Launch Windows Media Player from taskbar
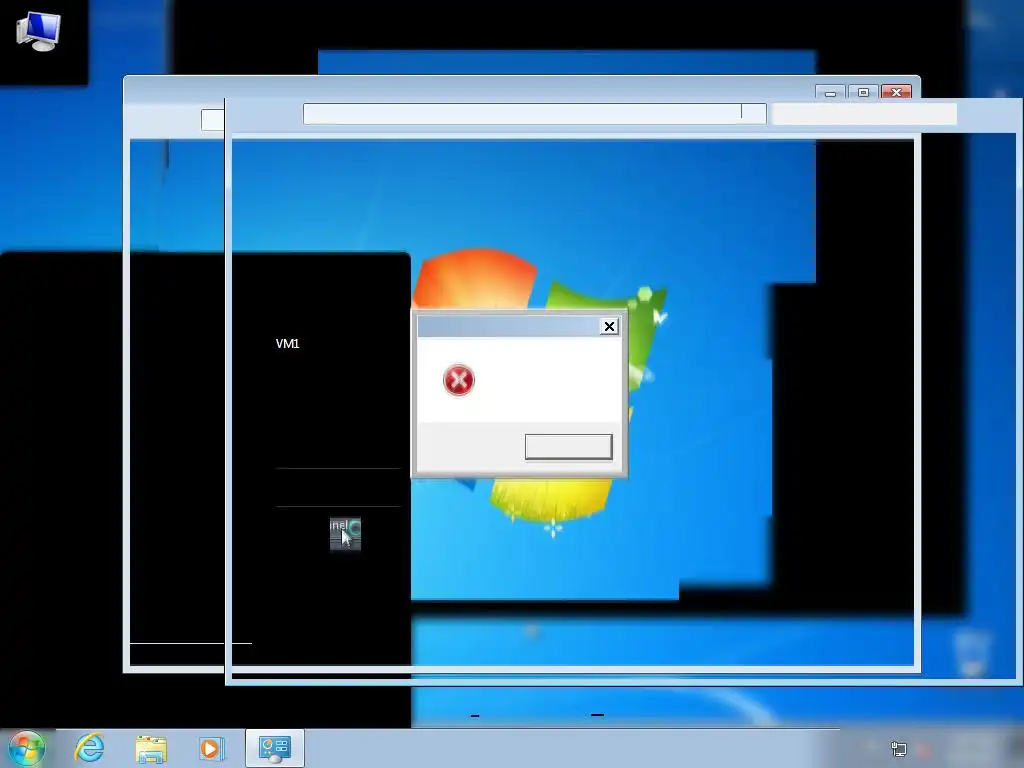This screenshot has width=1024, height=768. click(x=212, y=748)
